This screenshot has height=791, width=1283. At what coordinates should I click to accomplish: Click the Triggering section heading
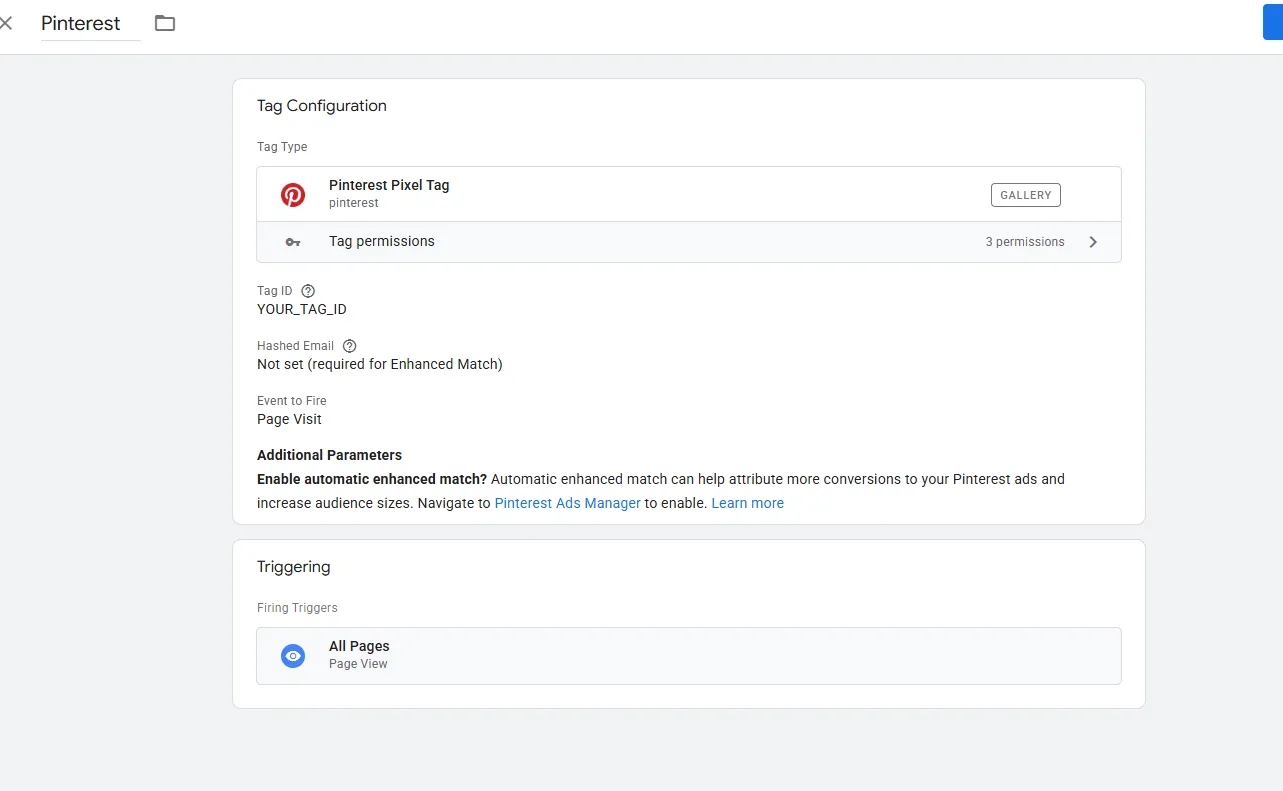(294, 567)
